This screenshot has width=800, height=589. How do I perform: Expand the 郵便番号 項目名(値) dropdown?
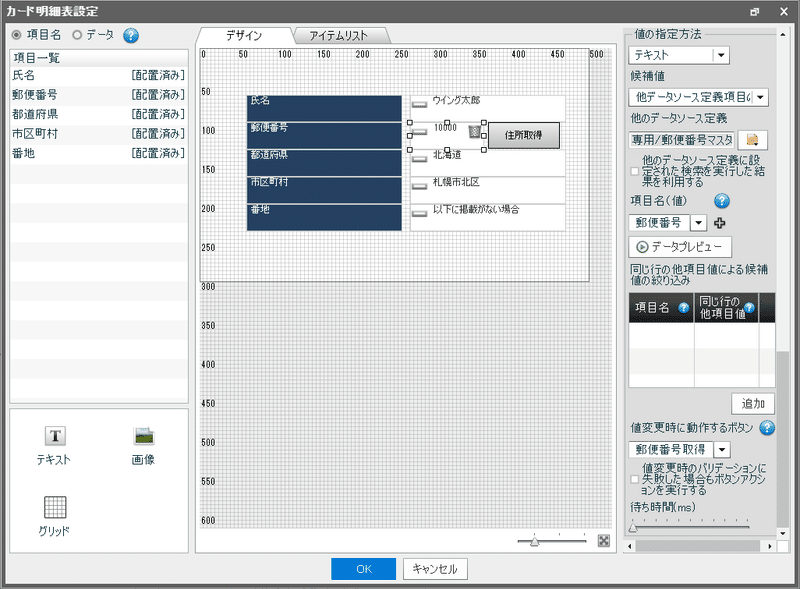[x=698, y=221]
